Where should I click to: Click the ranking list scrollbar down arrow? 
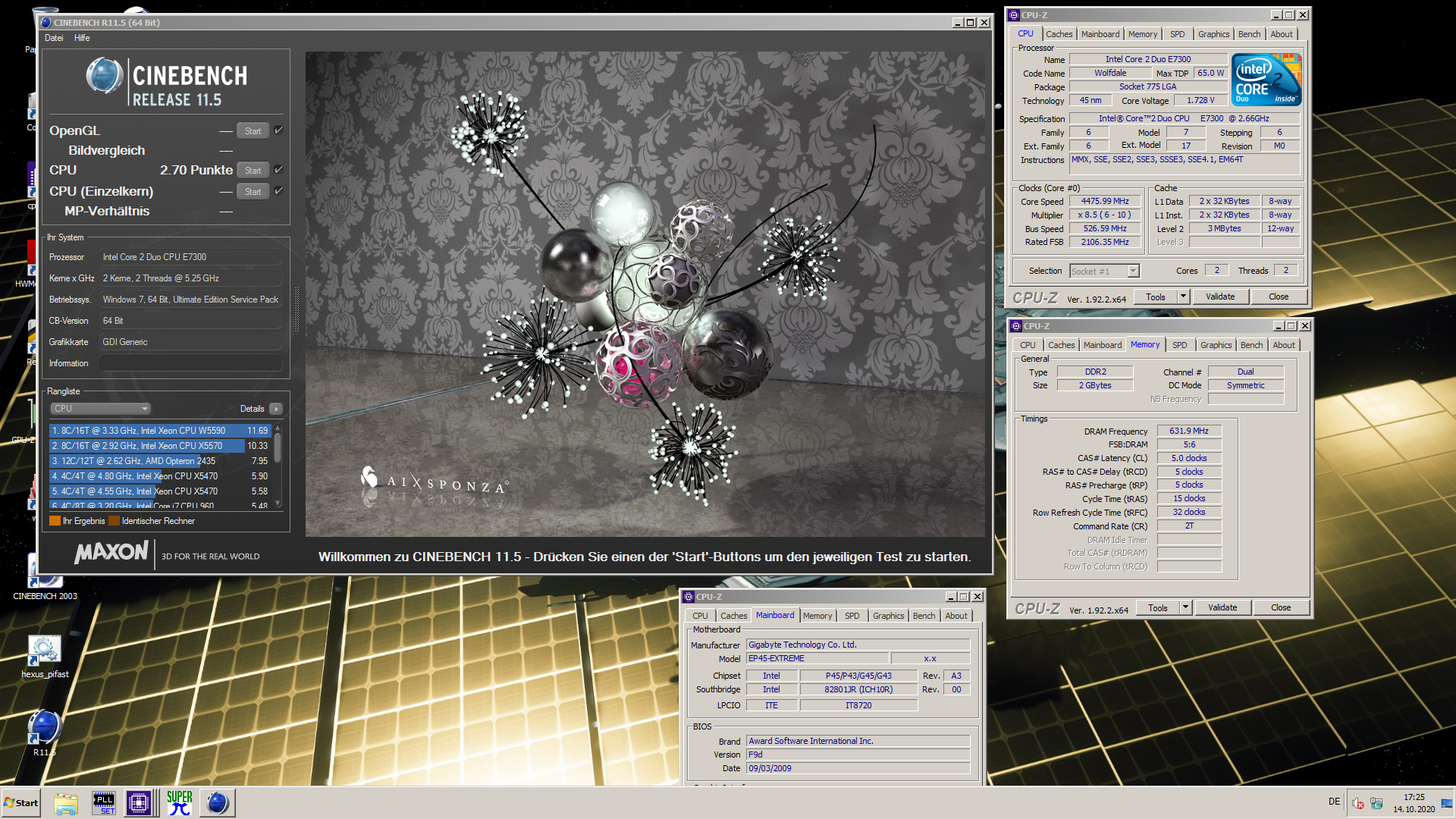point(278,504)
